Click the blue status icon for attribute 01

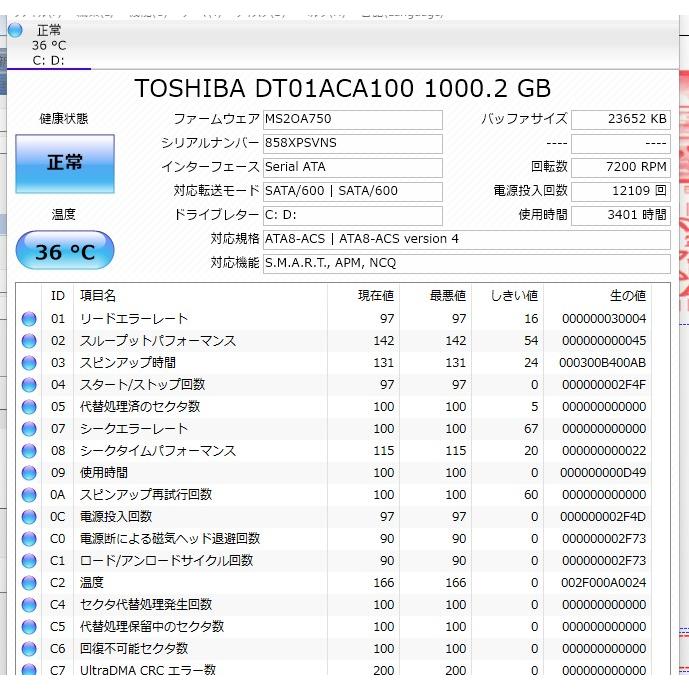coord(29,319)
